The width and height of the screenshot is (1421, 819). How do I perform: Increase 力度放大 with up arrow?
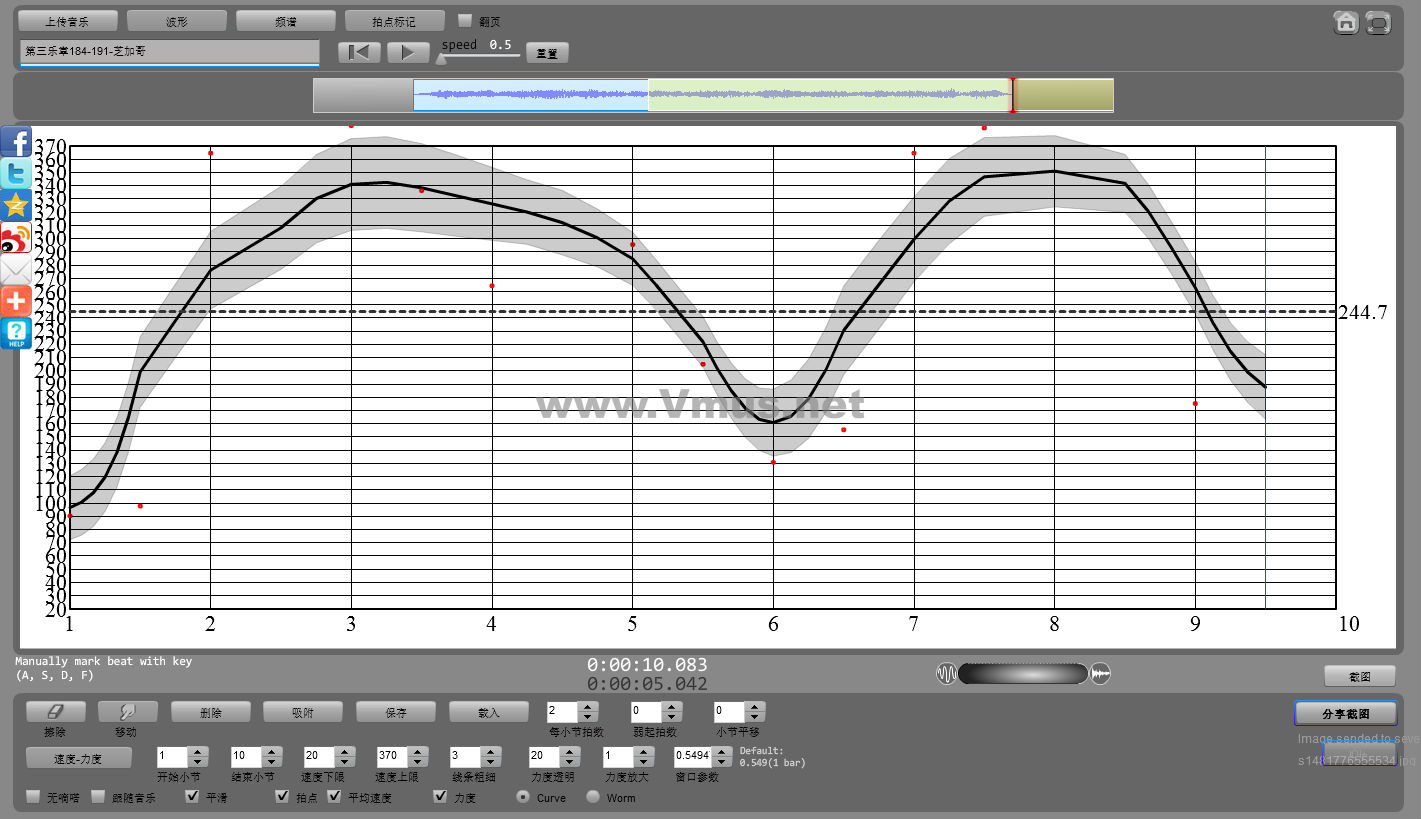pos(644,752)
